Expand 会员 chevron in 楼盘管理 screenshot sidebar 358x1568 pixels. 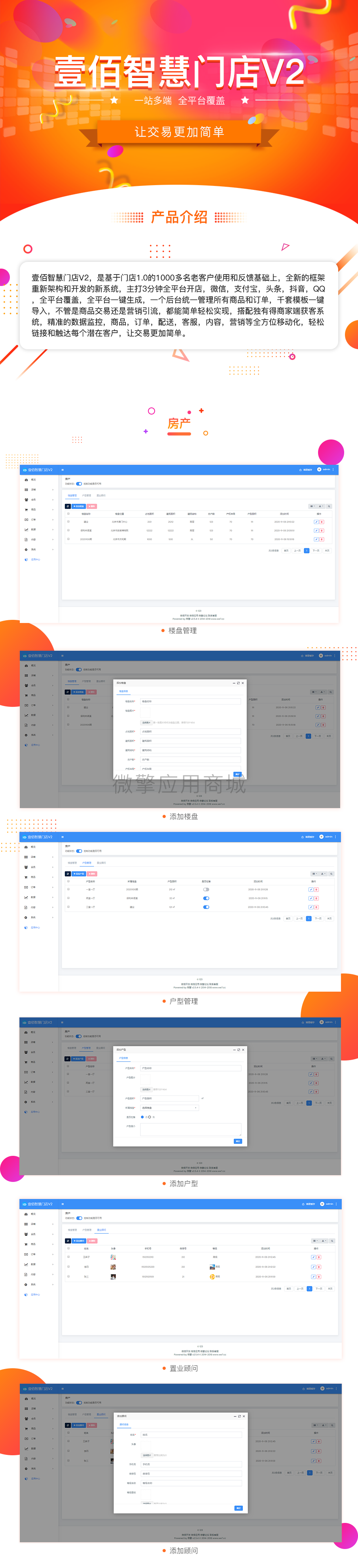pos(53,500)
